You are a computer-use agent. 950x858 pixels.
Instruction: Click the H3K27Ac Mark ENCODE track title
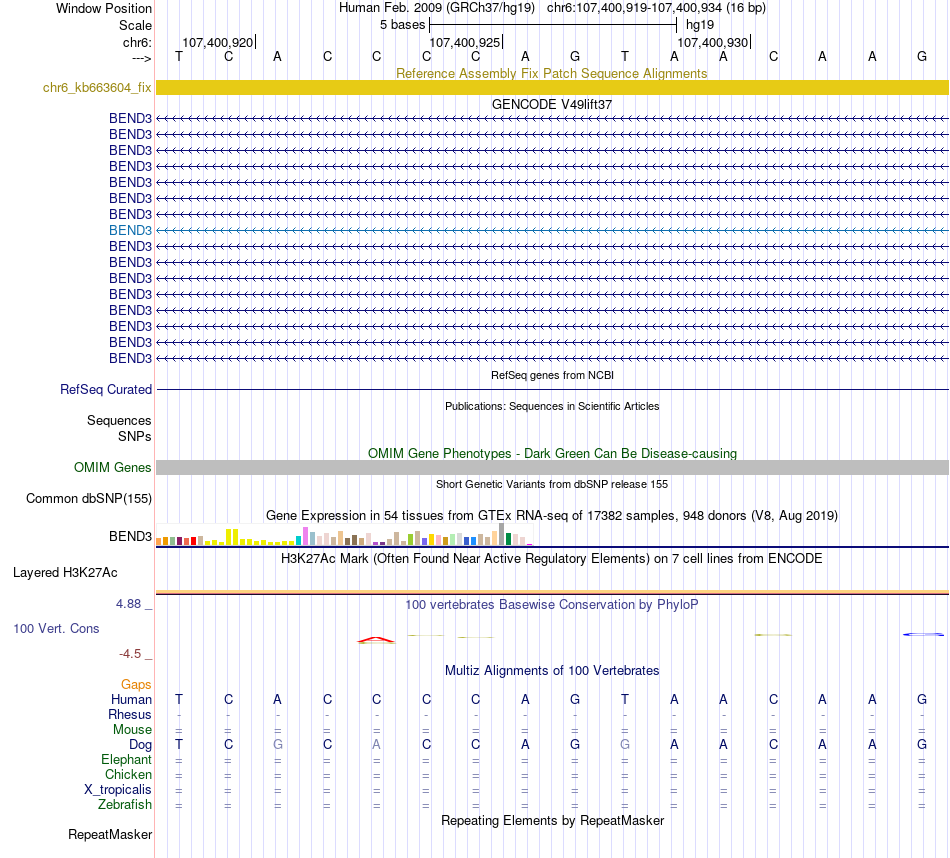(552, 559)
